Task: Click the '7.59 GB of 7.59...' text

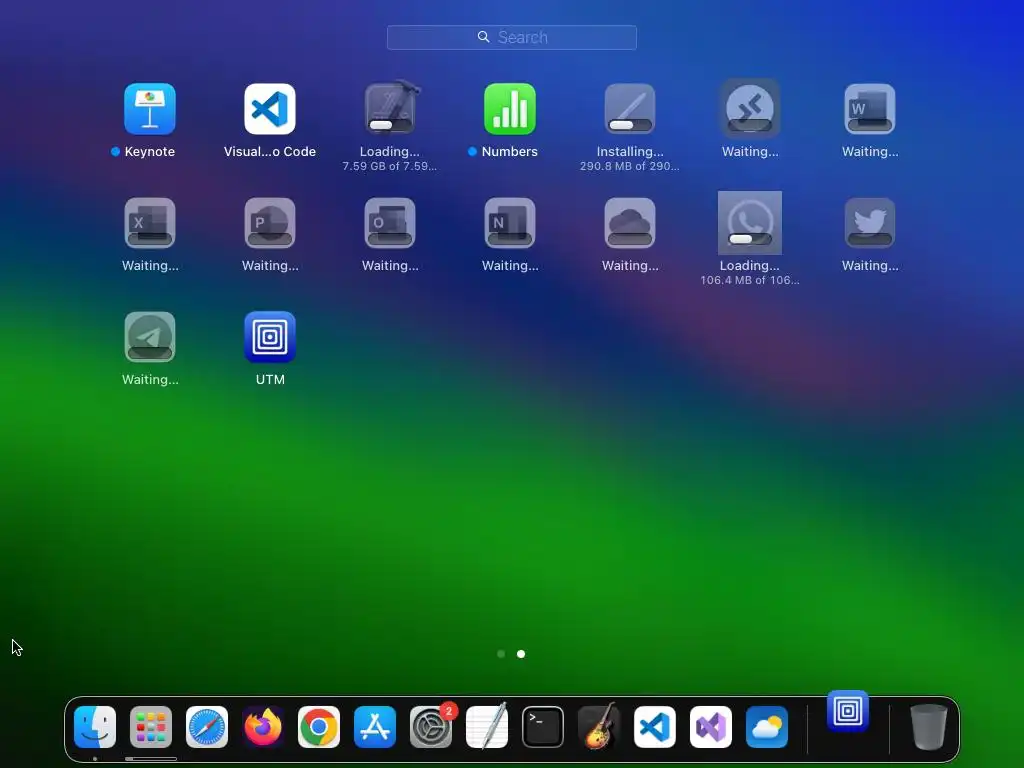Action: 390,166
